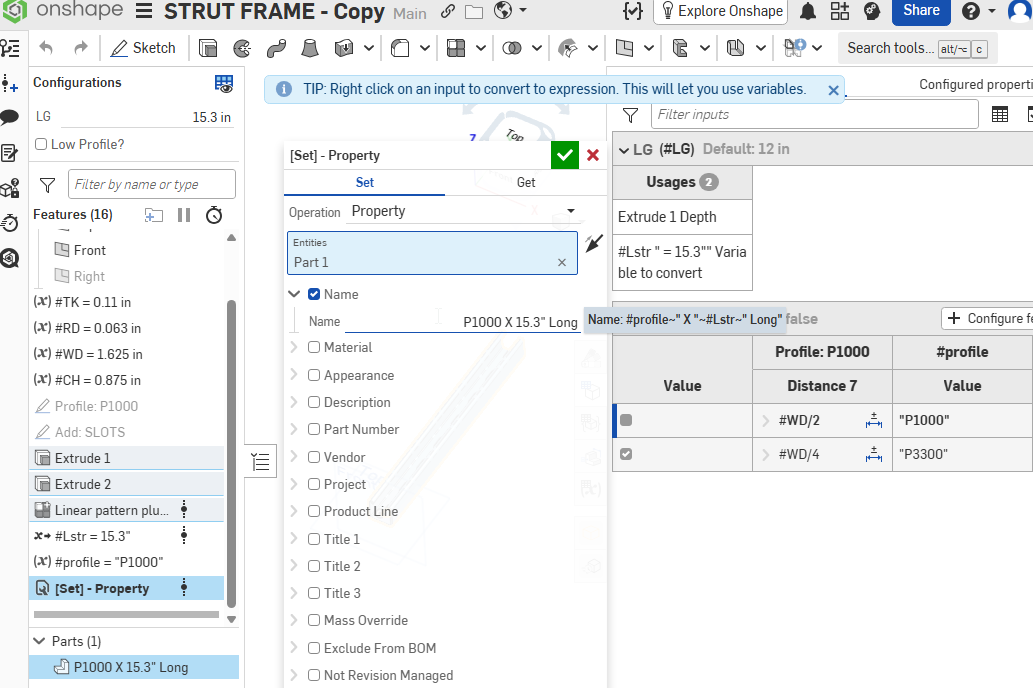Show regeneration times stopwatch icon
The image size is (1033, 688).
click(214, 215)
